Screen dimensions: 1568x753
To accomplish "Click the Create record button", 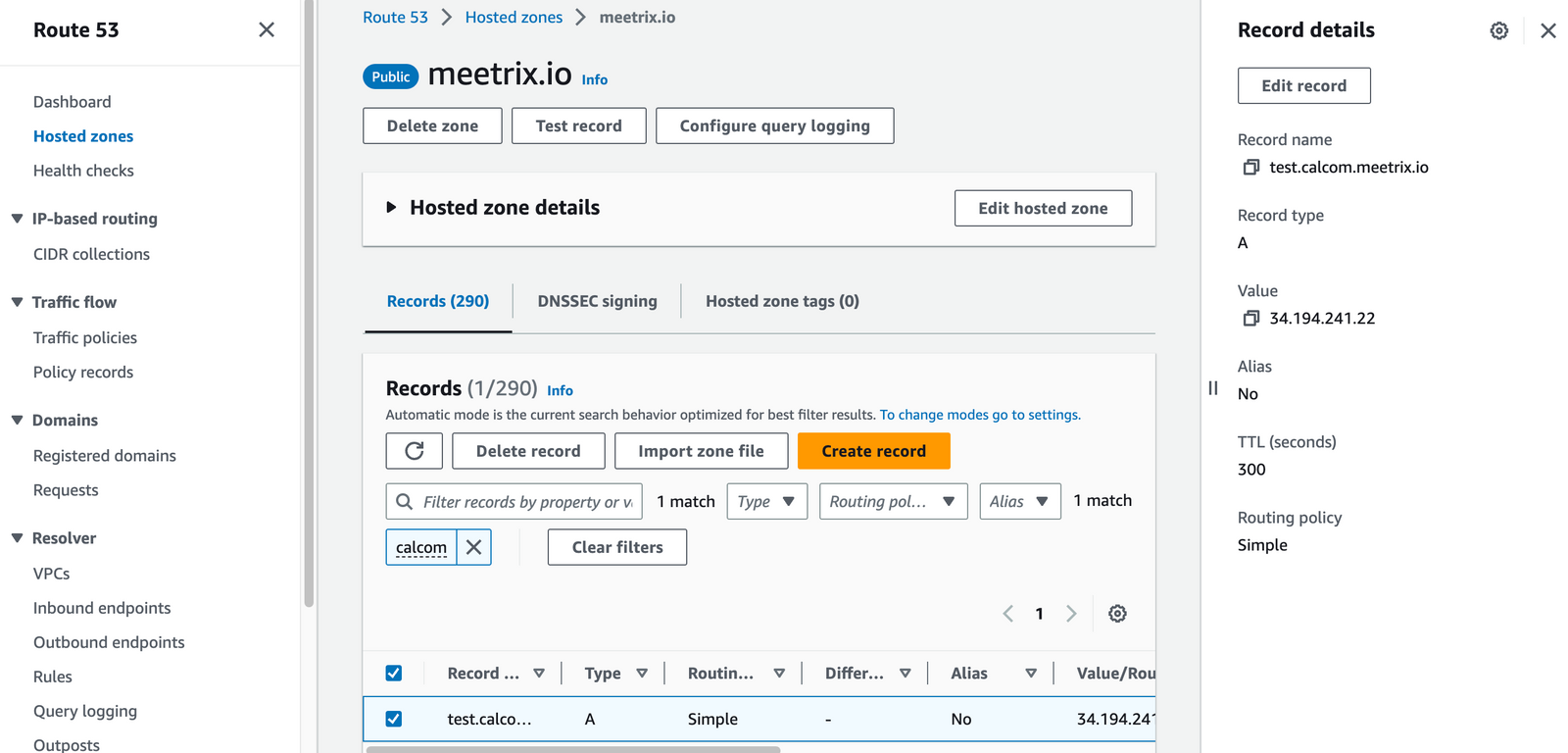I will (x=874, y=451).
